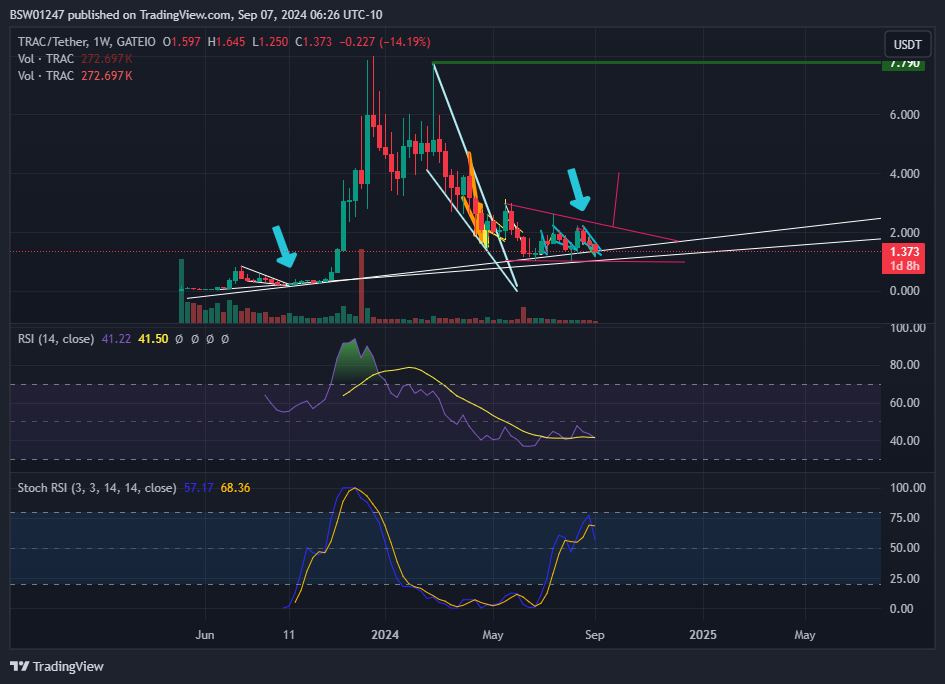Select the green horizontal line at 7.790
Viewport: 945px width, 684px height.
tap(657, 62)
